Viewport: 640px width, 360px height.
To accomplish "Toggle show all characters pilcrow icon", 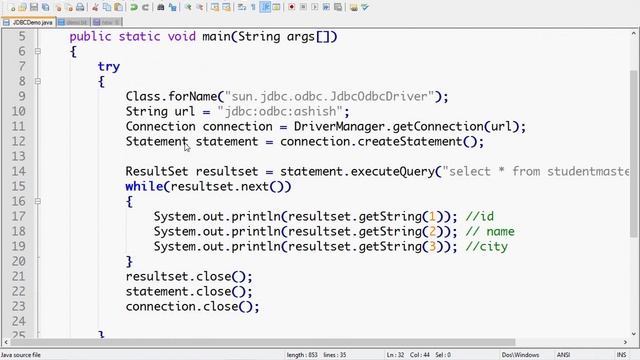I will 253,7.
